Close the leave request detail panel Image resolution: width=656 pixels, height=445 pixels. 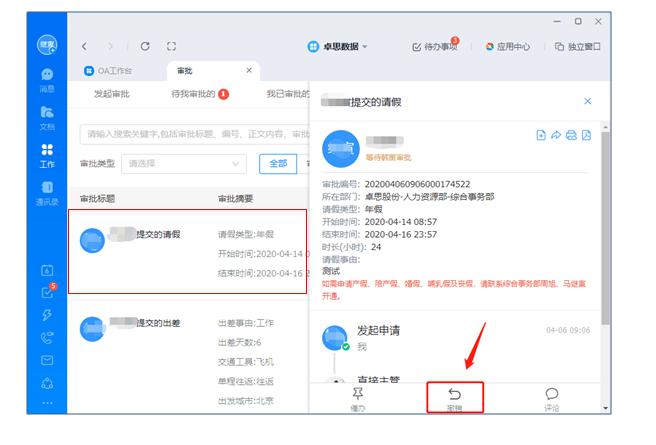coord(587,101)
